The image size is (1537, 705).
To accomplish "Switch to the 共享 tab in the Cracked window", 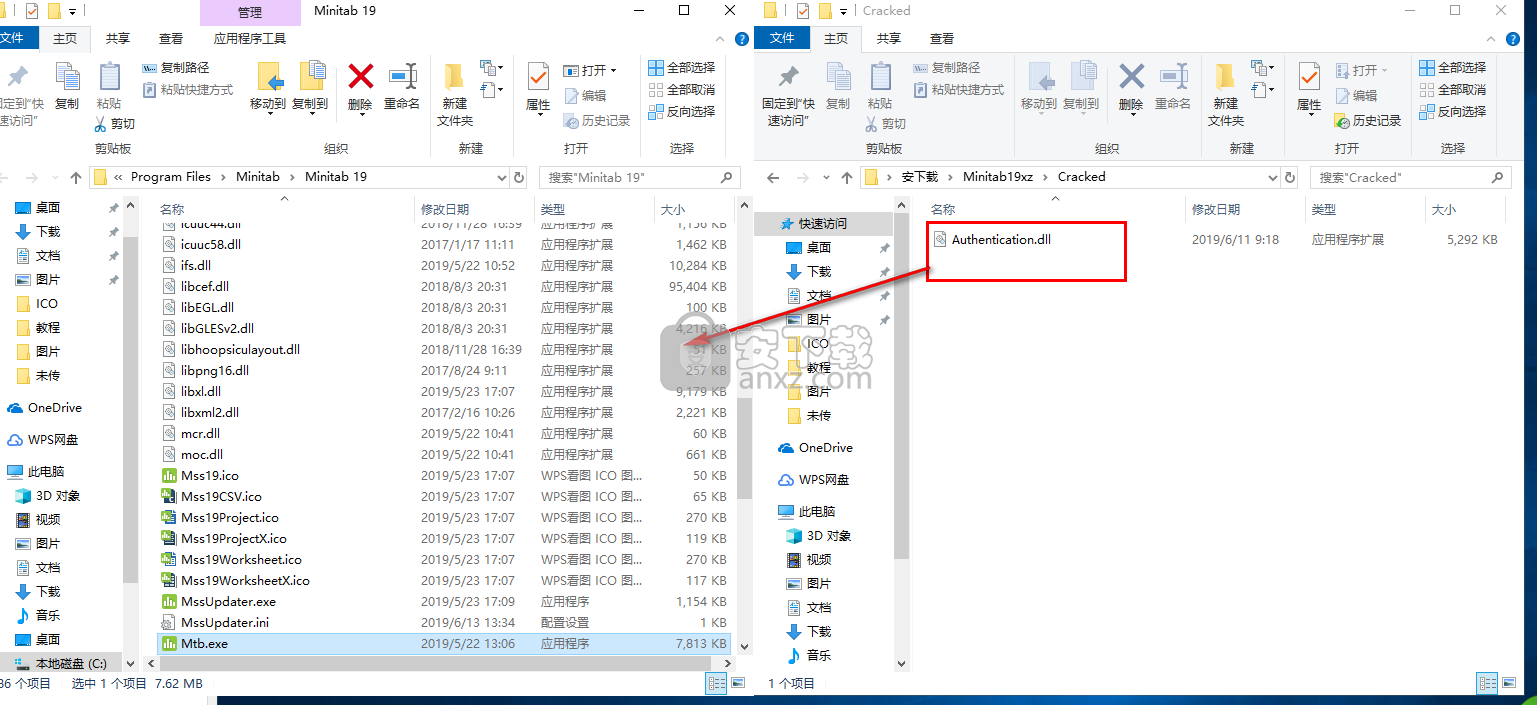I will click(x=889, y=39).
